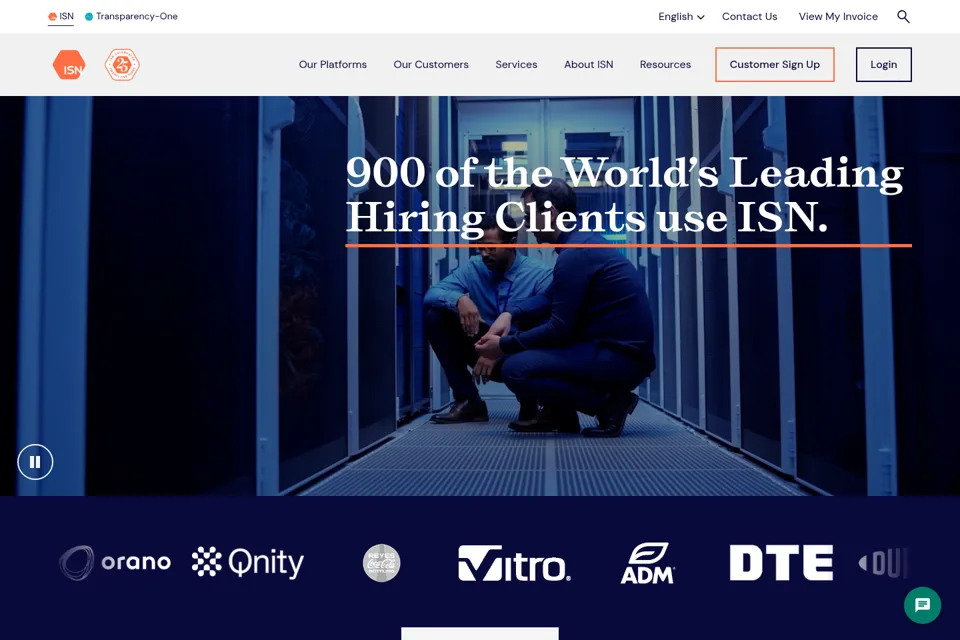Click the 25th anniversary badge logo
The height and width of the screenshot is (640, 960).
[x=122, y=64]
